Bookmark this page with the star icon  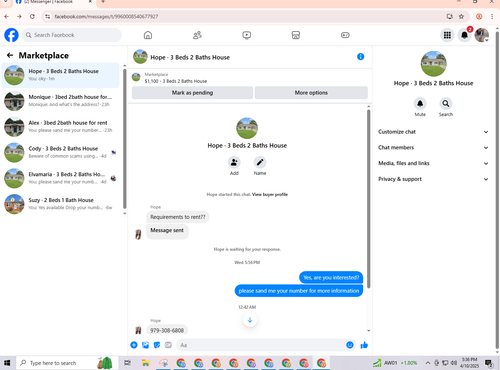coord(461,16)
